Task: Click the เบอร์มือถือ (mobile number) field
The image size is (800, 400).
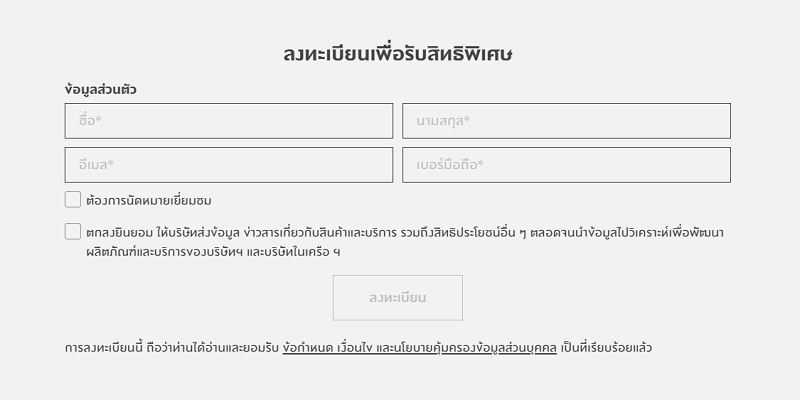Action: point(566,165)
